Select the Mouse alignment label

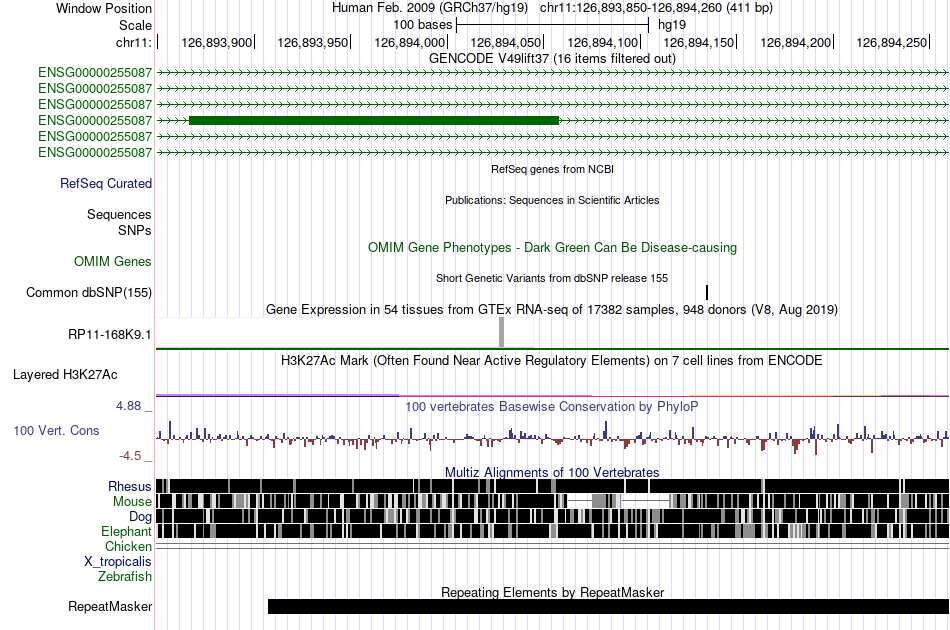[x=132, y=502]
